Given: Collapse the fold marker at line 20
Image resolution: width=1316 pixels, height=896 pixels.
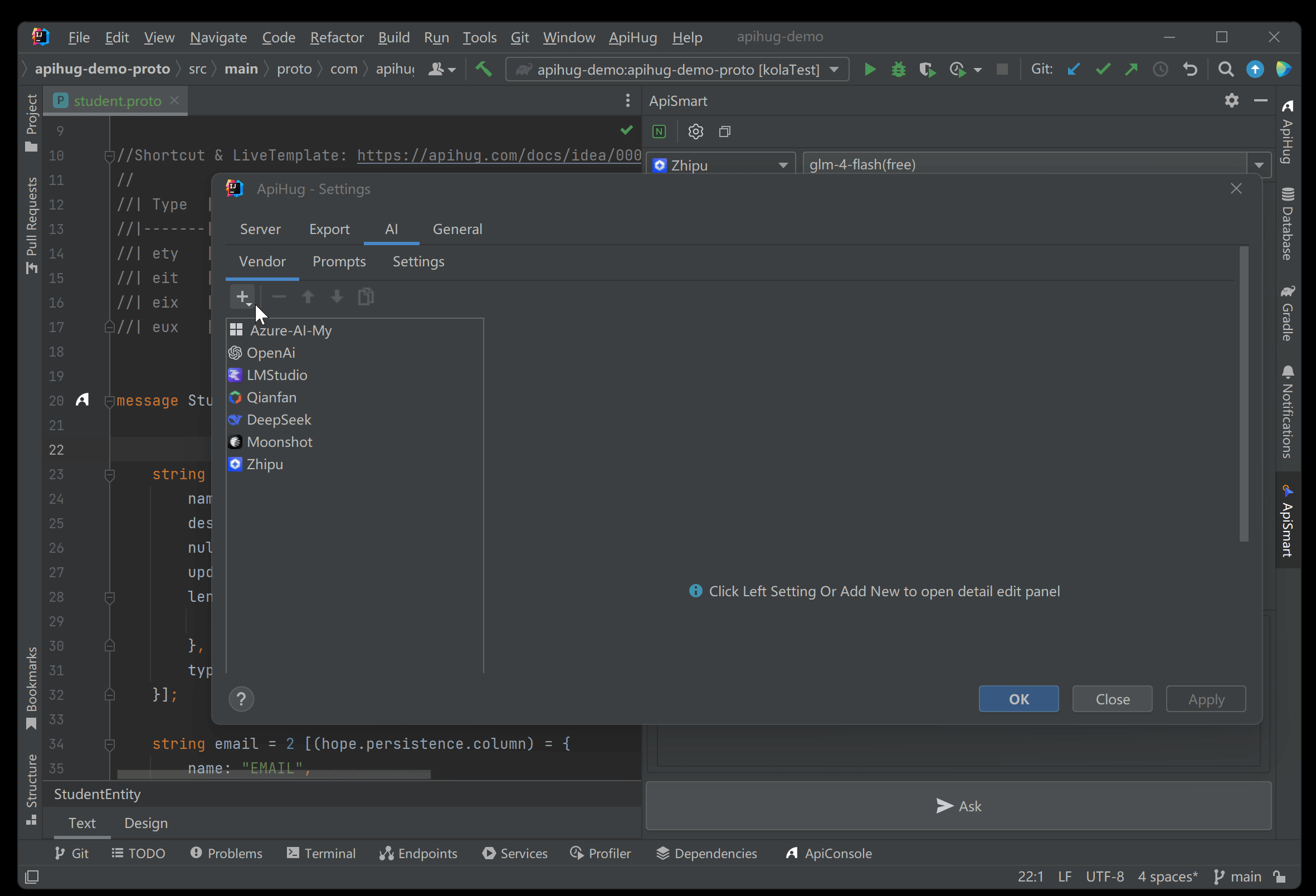Looking at the screenshot, I should [x=110, y=401].
